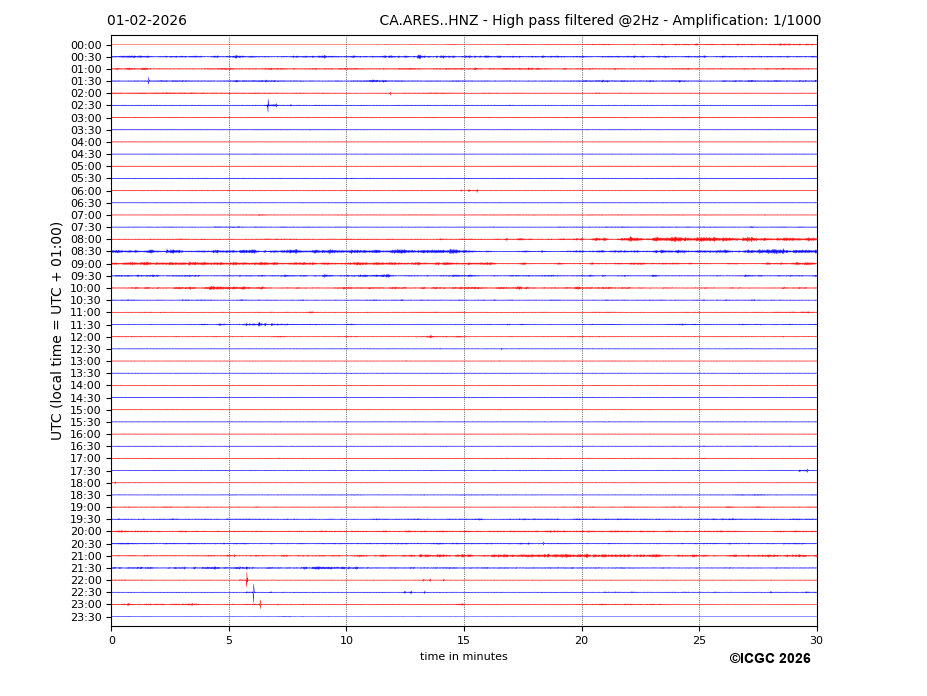This screenshot has height=696, width=927.
Task: Click the blue seismic spike on 02:30 trace
Action: [x=268, y=105]
